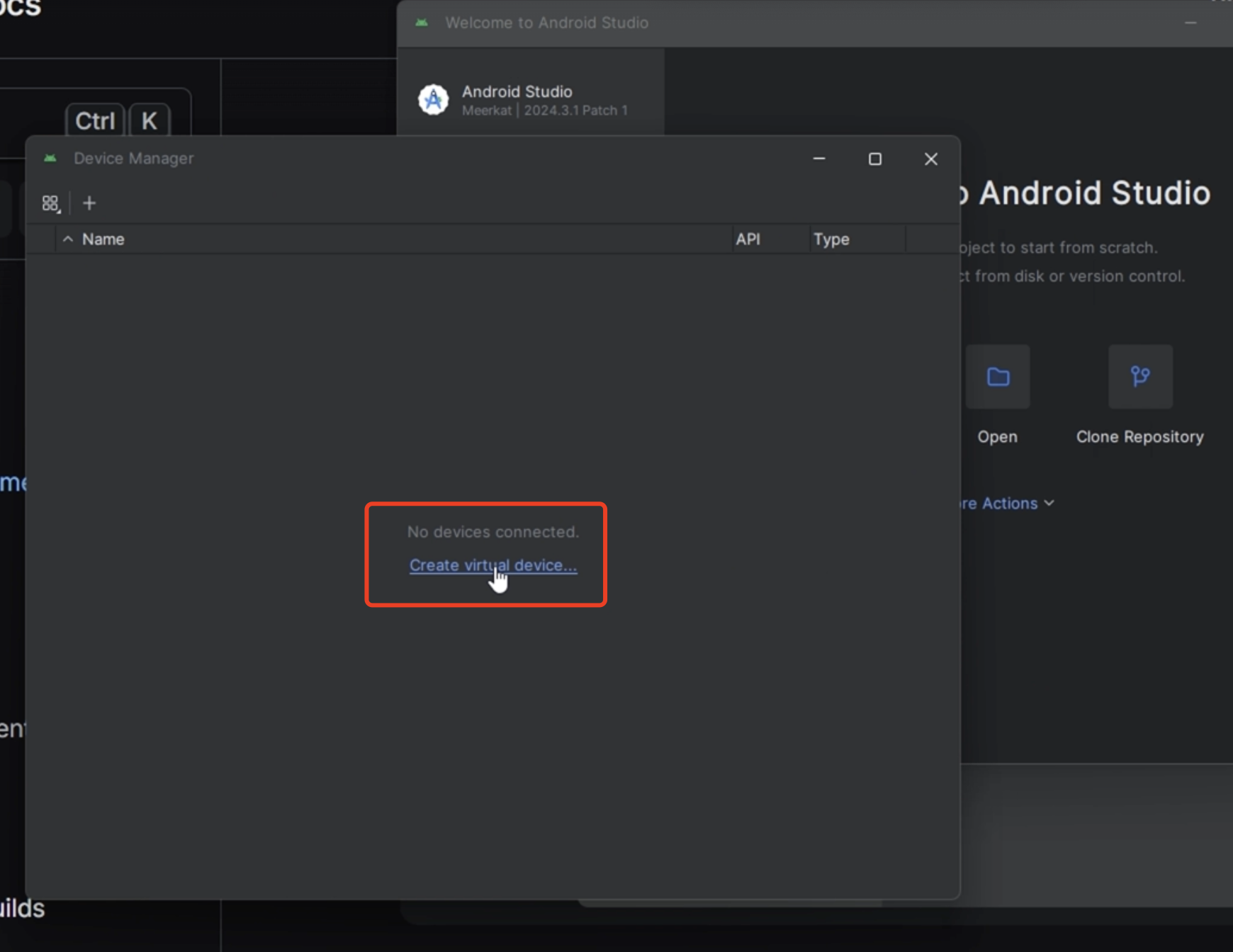Minimize the Welcome to Android Studio window
This screenshot has width=1233, height=952.
(x=1190, y=23)
